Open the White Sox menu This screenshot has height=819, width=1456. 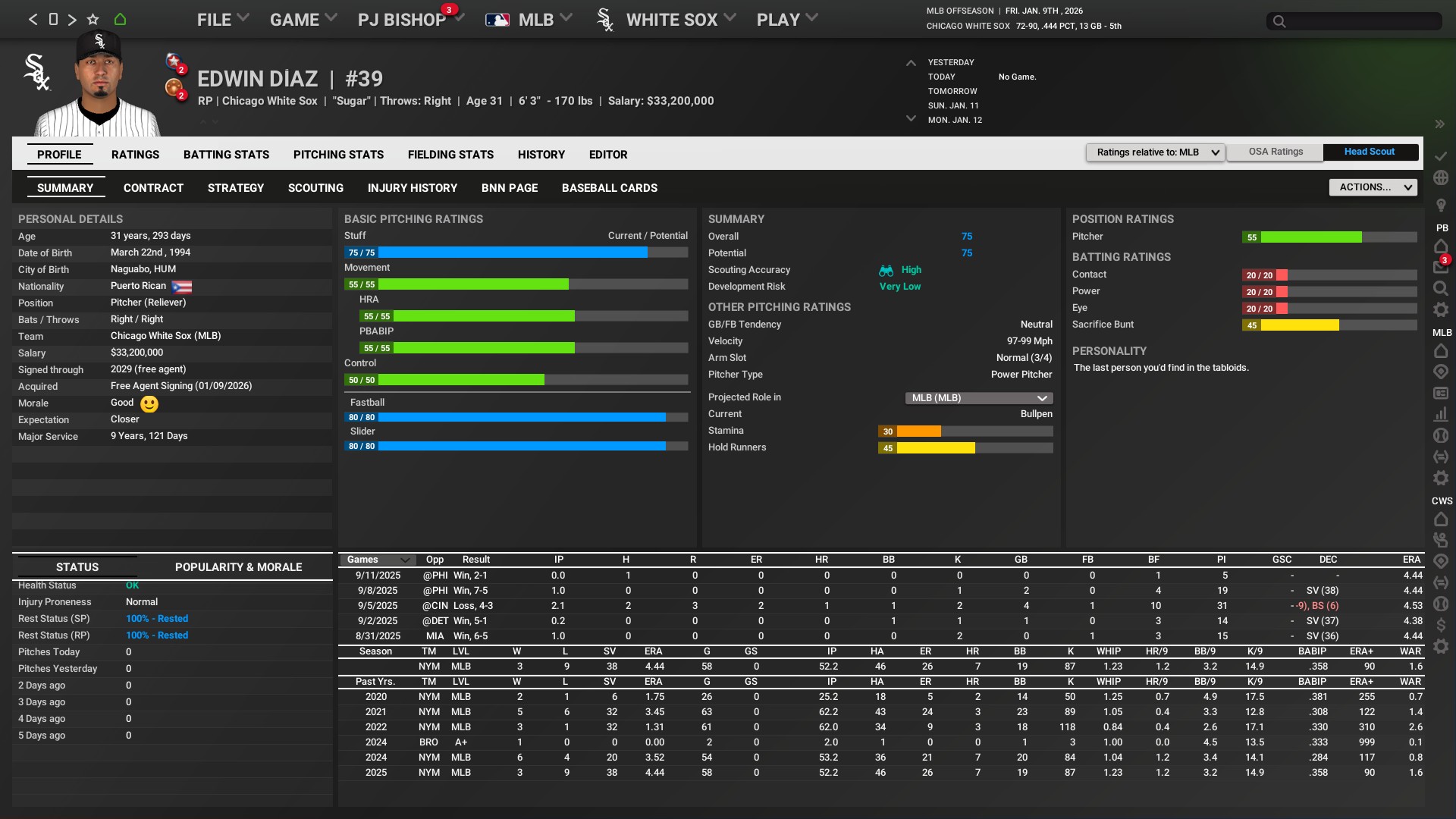[670, 20]
